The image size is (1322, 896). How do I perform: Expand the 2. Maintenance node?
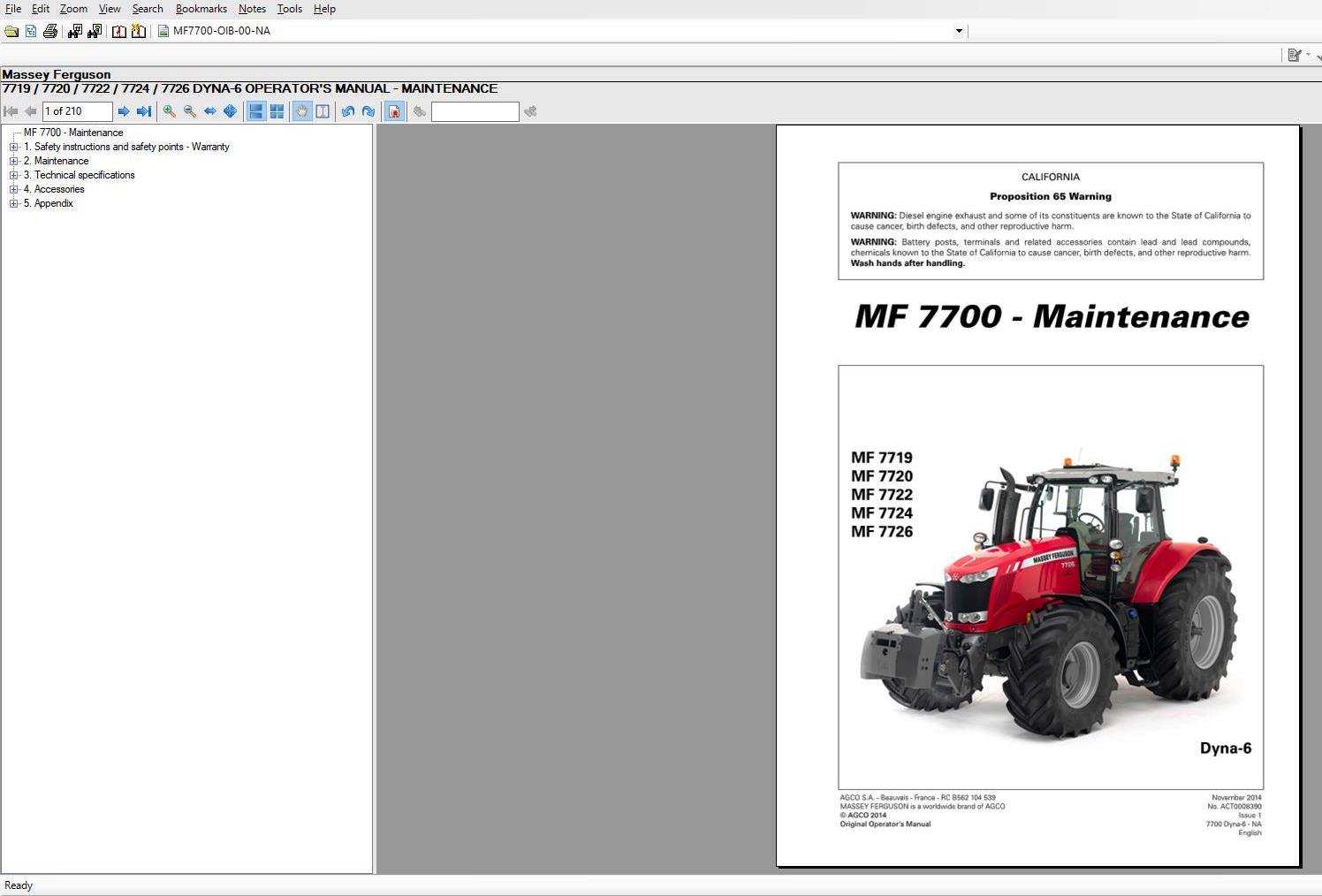[13, 161]
